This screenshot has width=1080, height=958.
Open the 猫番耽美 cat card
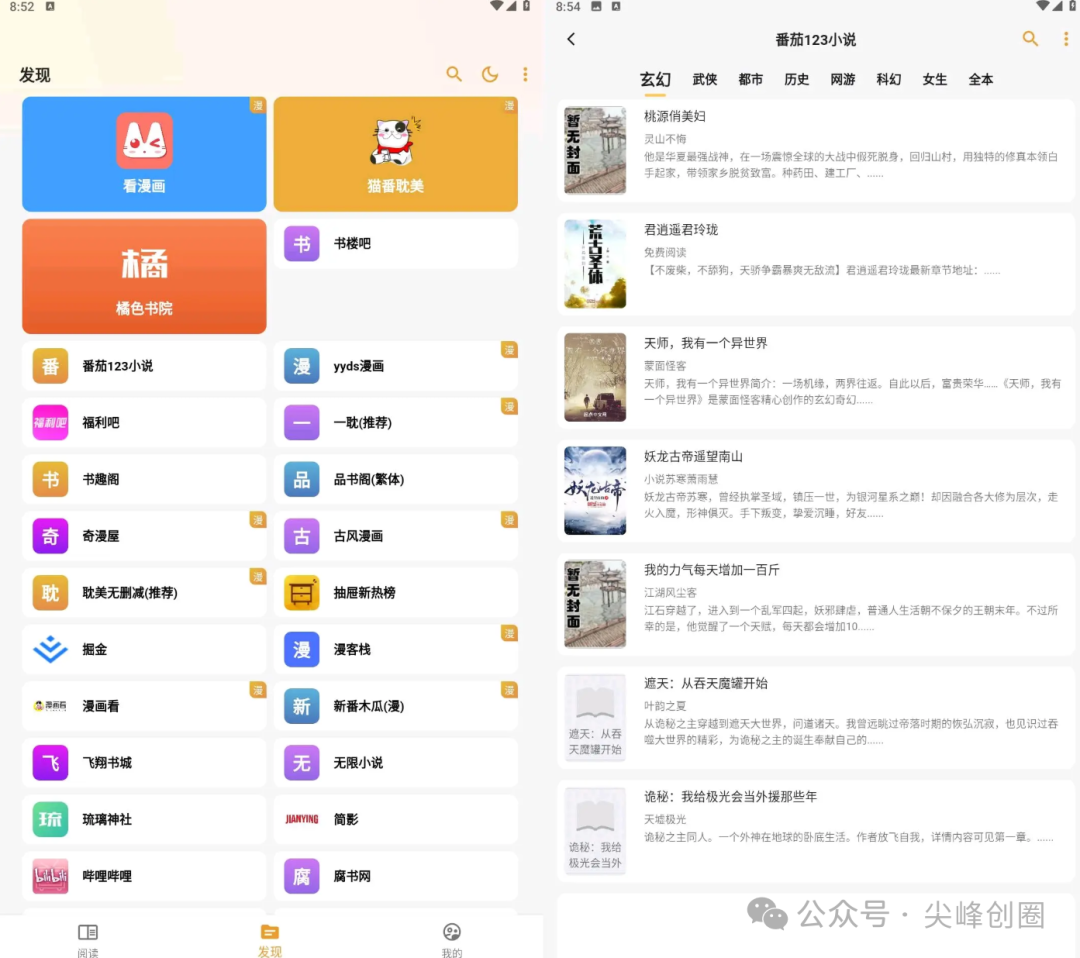tap(395, 154)
